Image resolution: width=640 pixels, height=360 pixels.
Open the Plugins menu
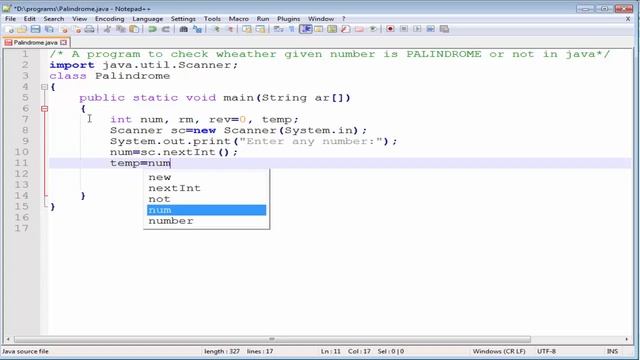pyautogui.click(x=289, y=19)
